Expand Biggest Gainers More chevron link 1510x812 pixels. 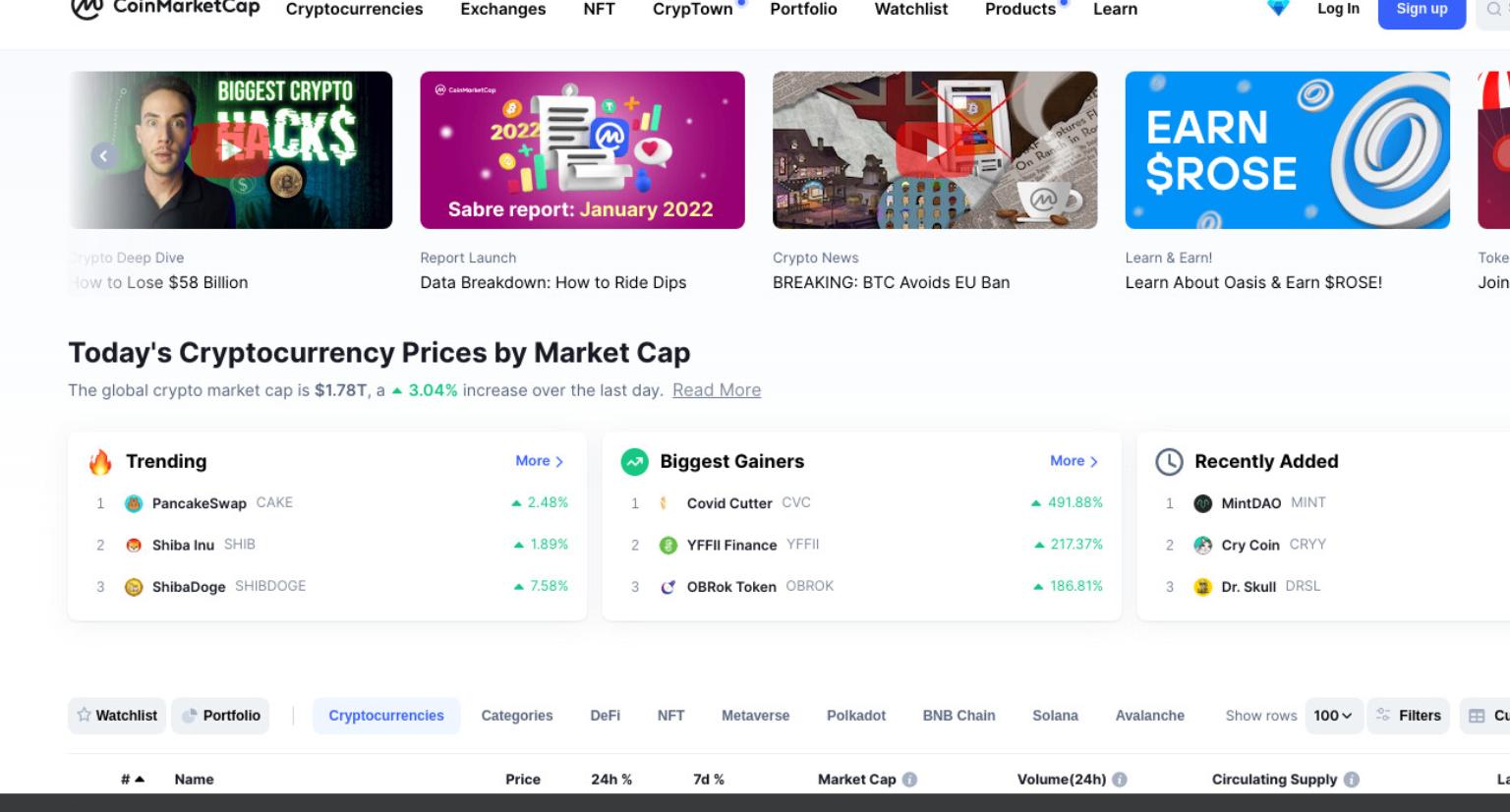(1074, 461)
